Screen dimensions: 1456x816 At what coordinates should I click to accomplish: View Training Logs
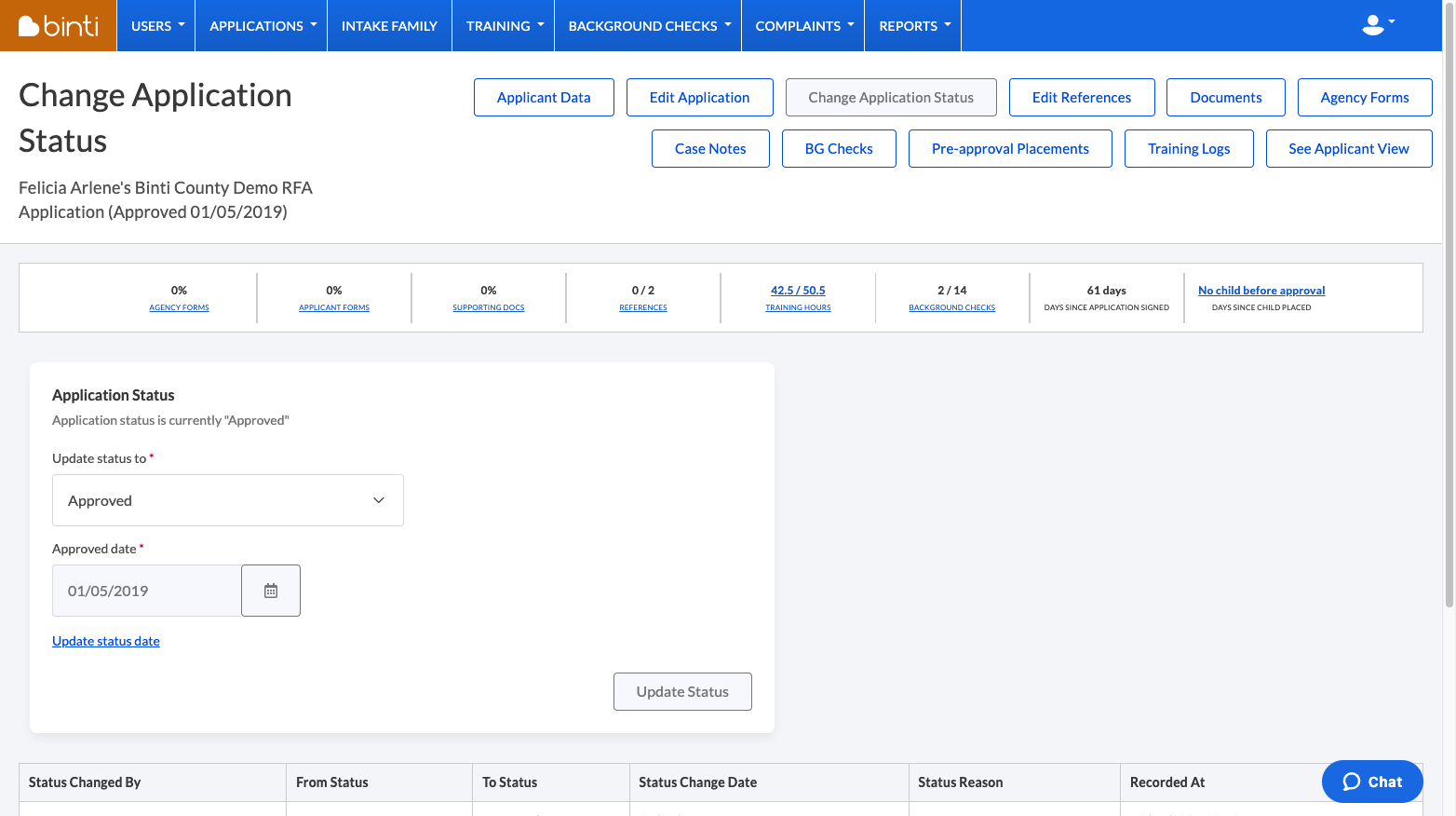[1189, 149]
